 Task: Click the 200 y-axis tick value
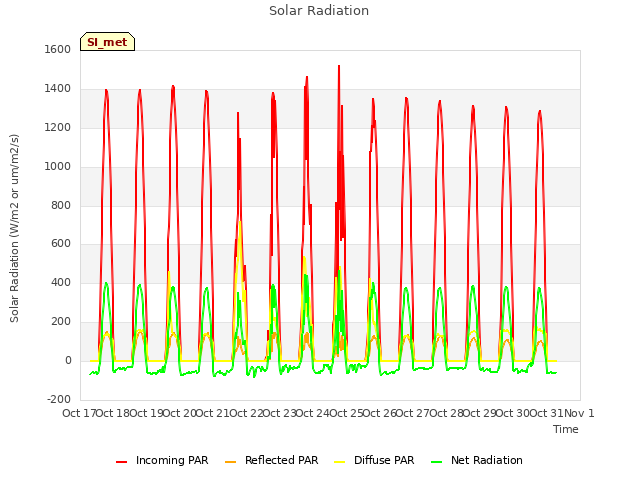tap(61, 322)
